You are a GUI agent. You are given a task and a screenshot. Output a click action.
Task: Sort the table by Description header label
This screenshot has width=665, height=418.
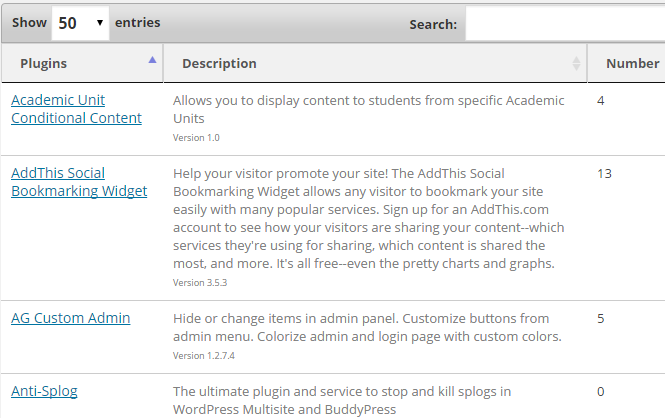(219, 64)
